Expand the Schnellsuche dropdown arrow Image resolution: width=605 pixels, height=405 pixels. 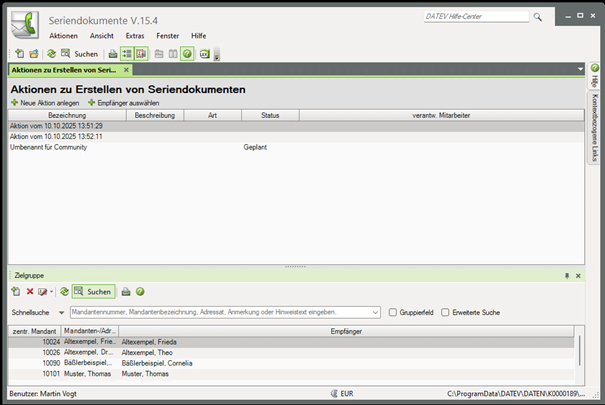(62, 312)
